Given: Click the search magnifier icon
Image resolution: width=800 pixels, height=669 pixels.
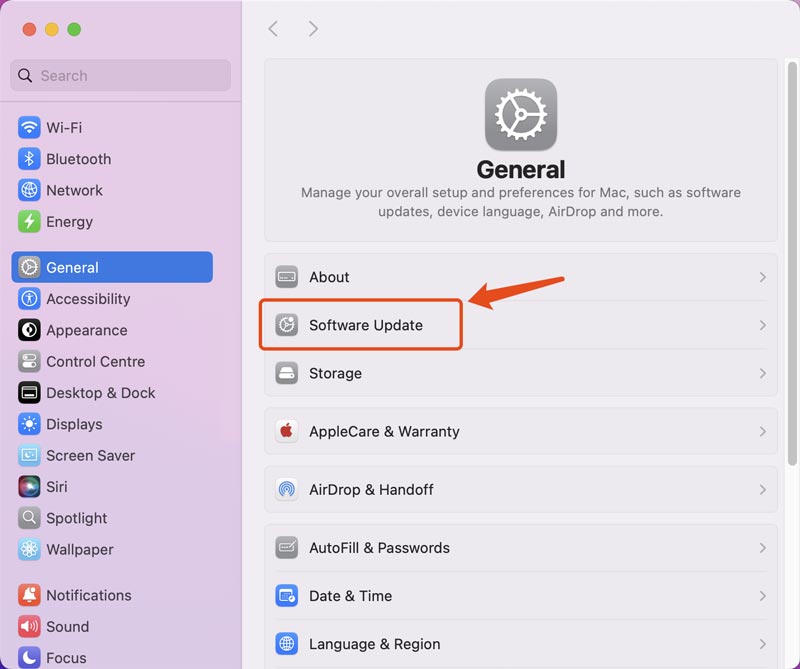Looking at the screenshot, I should (x=24, y=76).
